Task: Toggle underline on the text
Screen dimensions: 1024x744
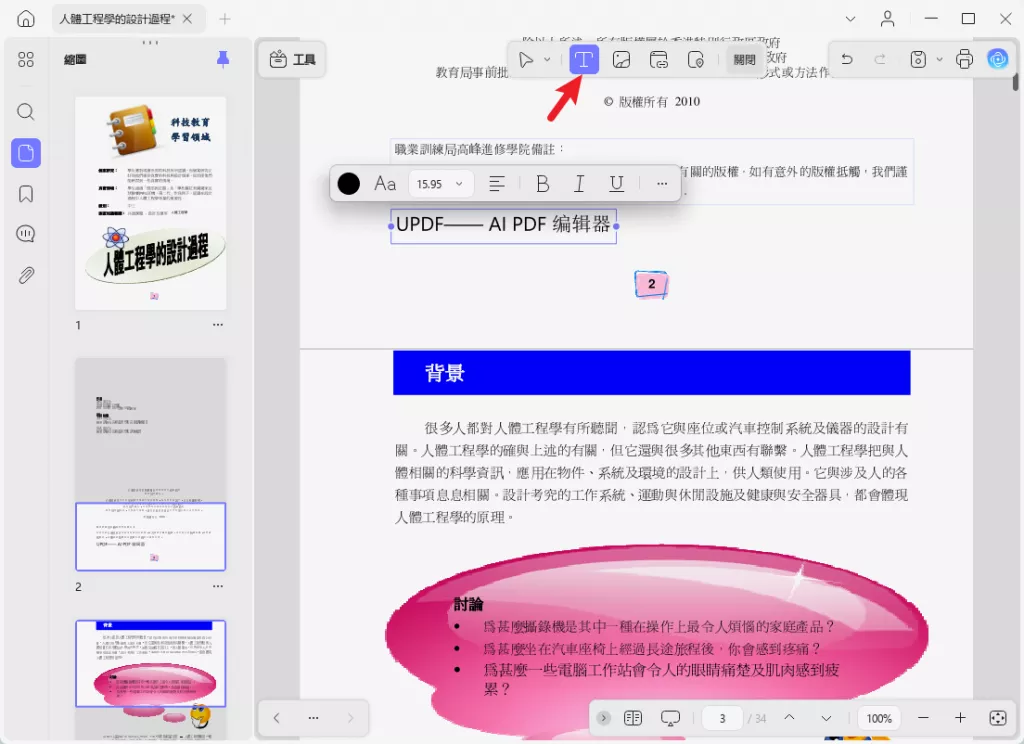Action: click(616, 183)
